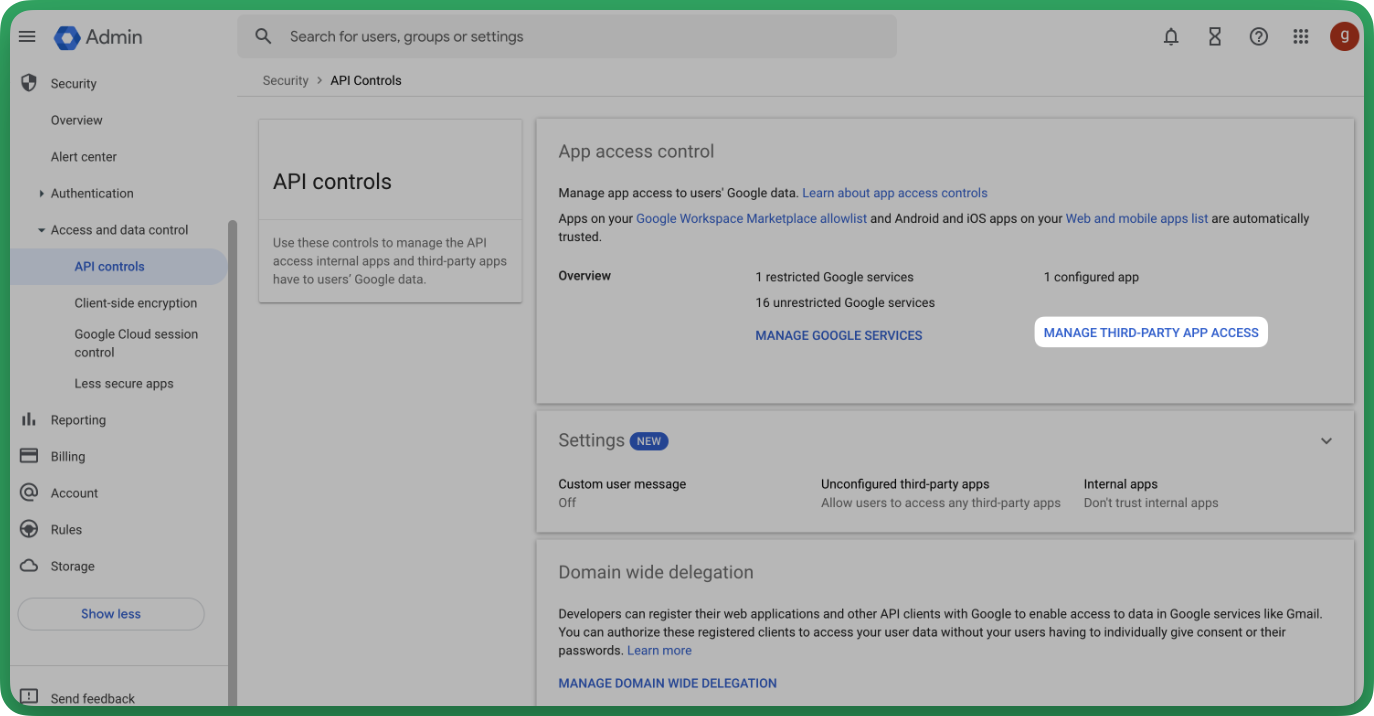
Task: Click the Reporting bar chart icon
Action: (x=29, y=420)
